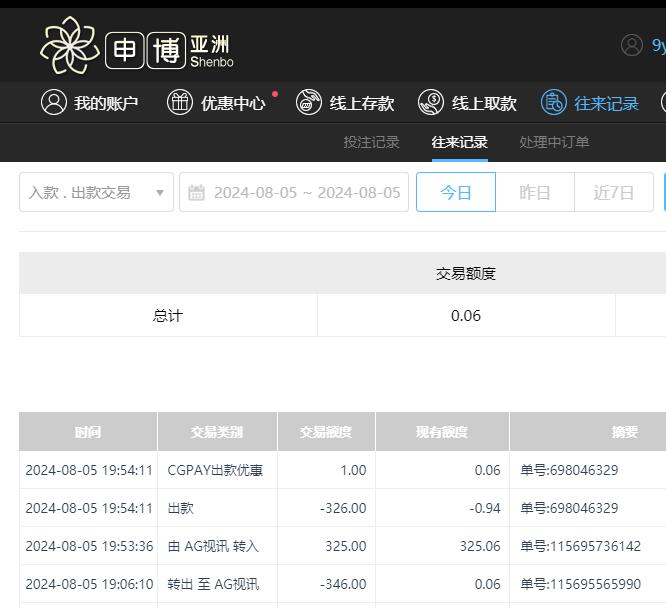Click the 线上取款 withdrawal icon
The image size is (666, 608).
click(x=431, y=102)
